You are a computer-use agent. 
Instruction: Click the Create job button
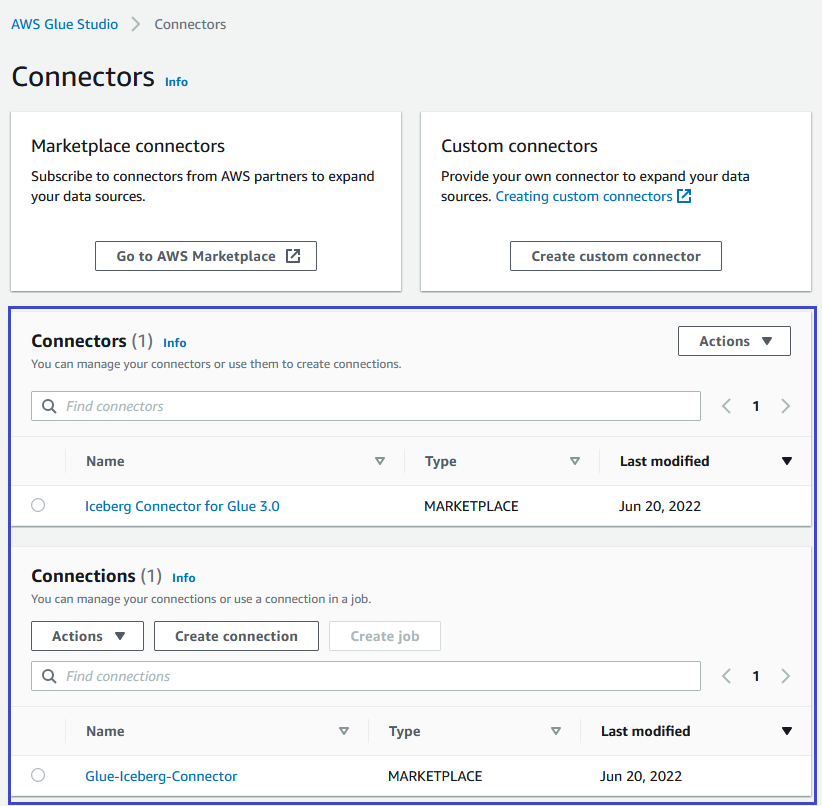pos(384,636)
